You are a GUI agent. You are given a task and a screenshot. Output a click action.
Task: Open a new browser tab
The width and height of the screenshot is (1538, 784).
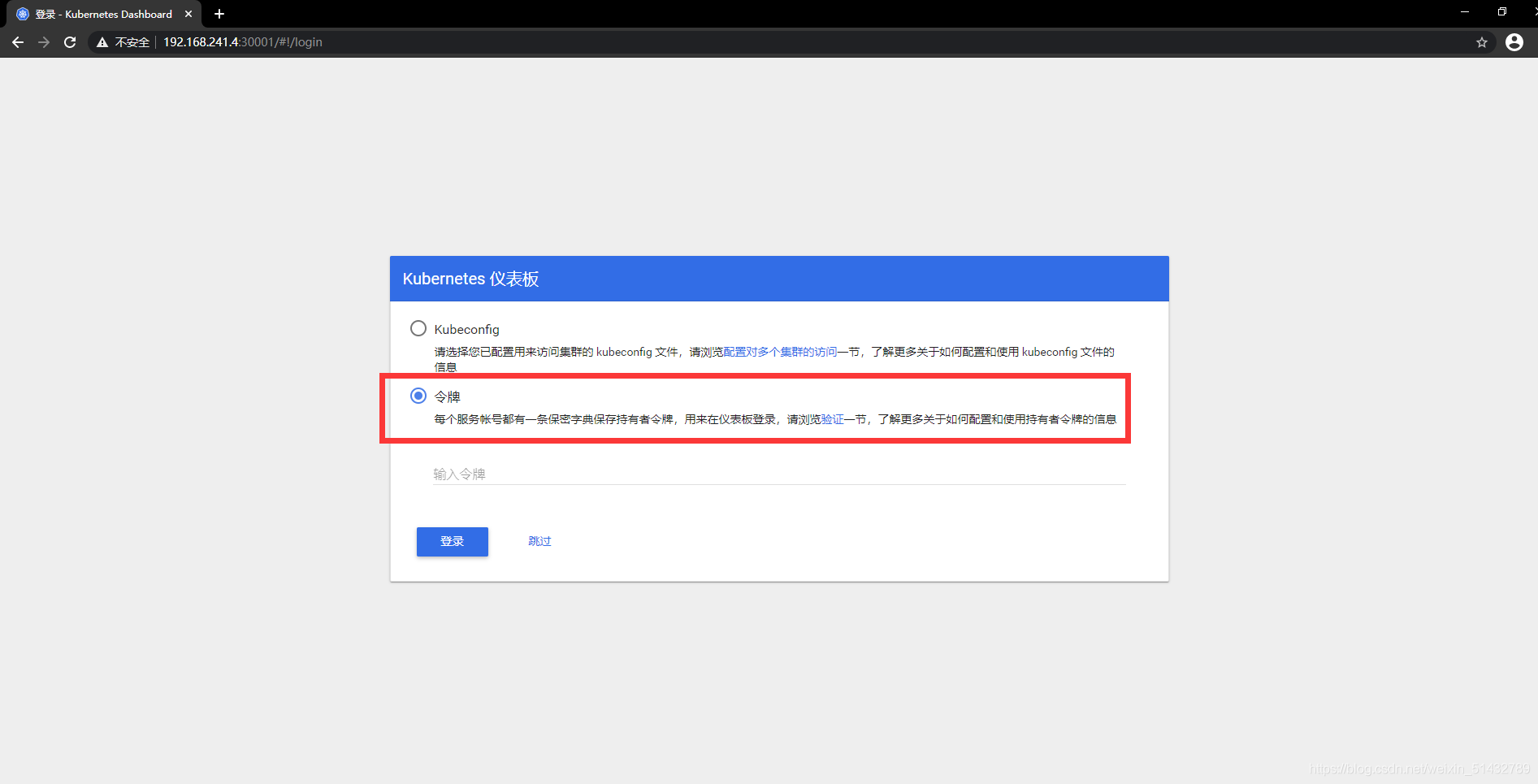pos(219,14)
